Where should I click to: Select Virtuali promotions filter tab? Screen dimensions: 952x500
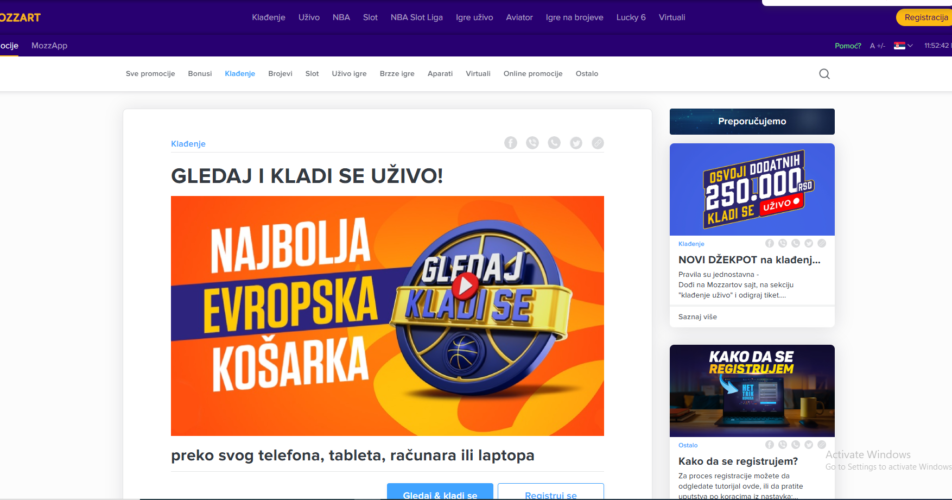(478, 73)
